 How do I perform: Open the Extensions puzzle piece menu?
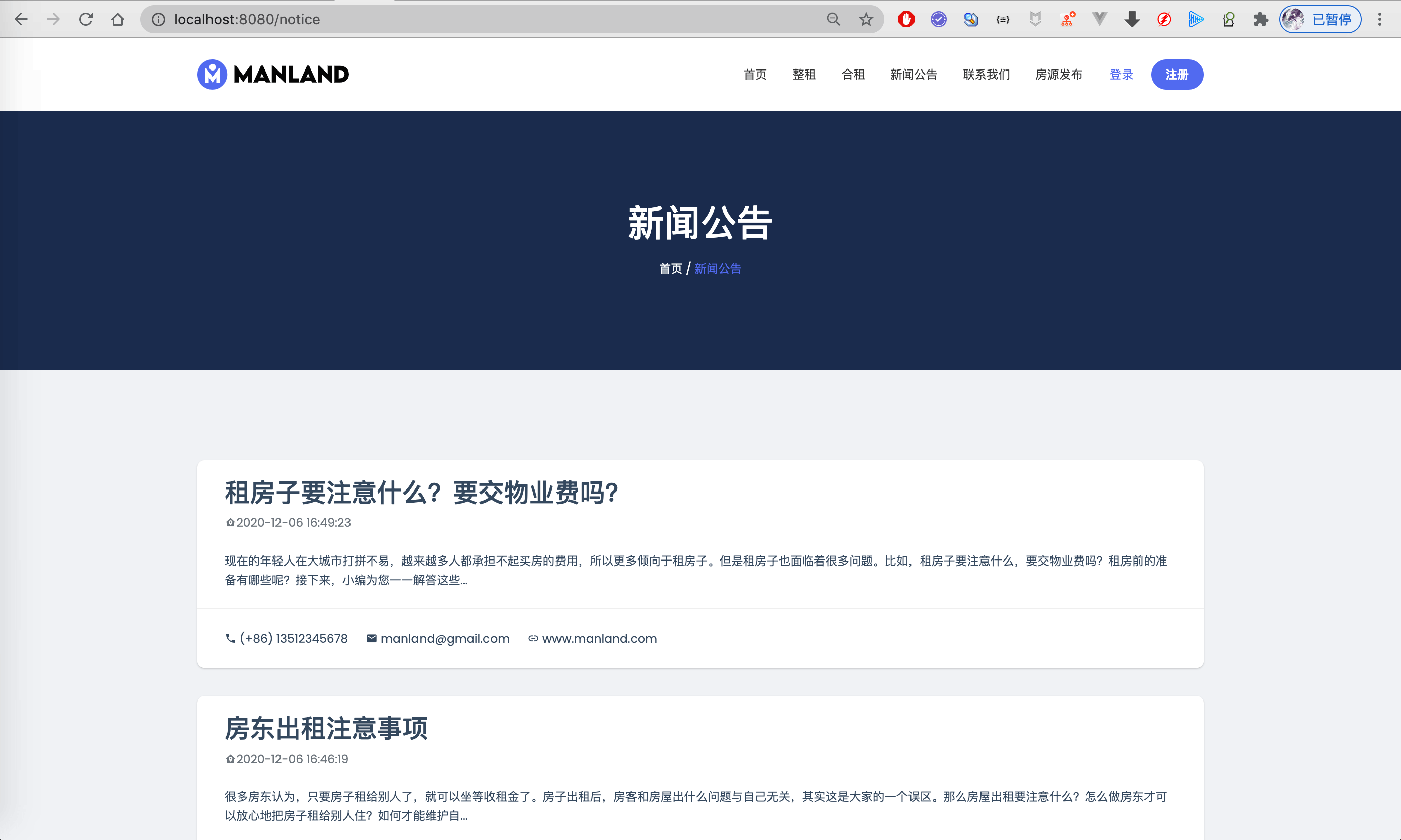click(x=1260, y=19)
